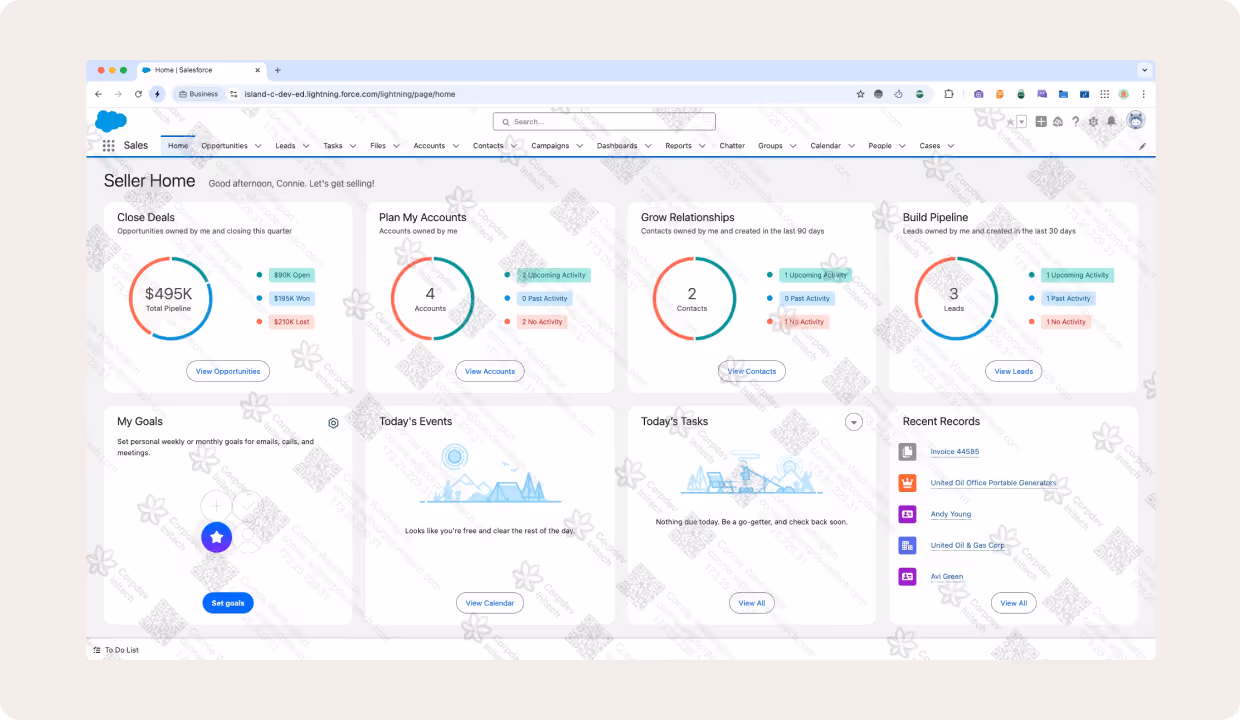Open the To Do List utility item
Screen dimensions: 1240x720
point(116,650)
